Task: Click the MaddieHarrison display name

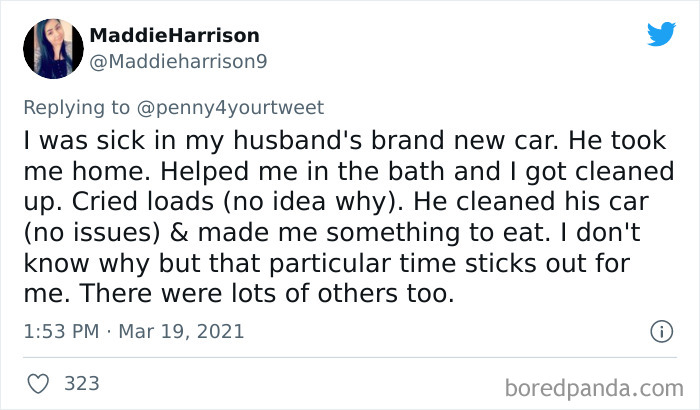Action: [174, 36]
